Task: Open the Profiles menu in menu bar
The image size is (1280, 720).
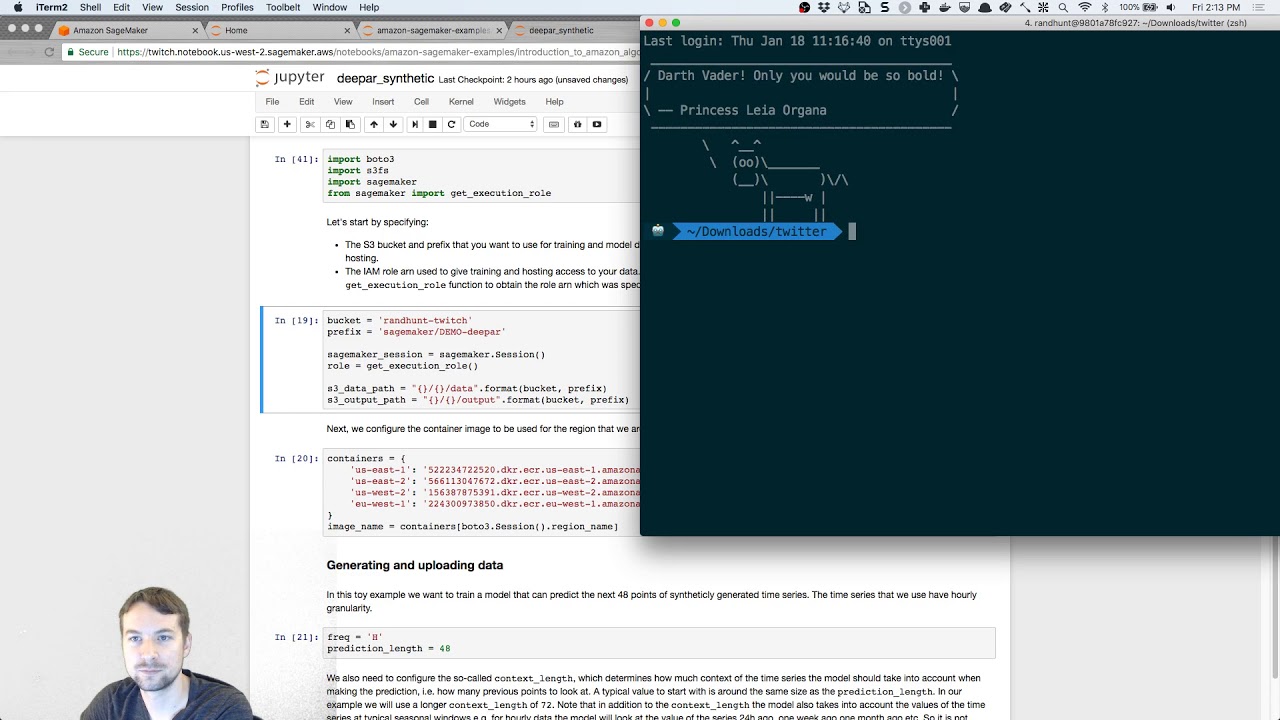Action: tap(237, 7)
